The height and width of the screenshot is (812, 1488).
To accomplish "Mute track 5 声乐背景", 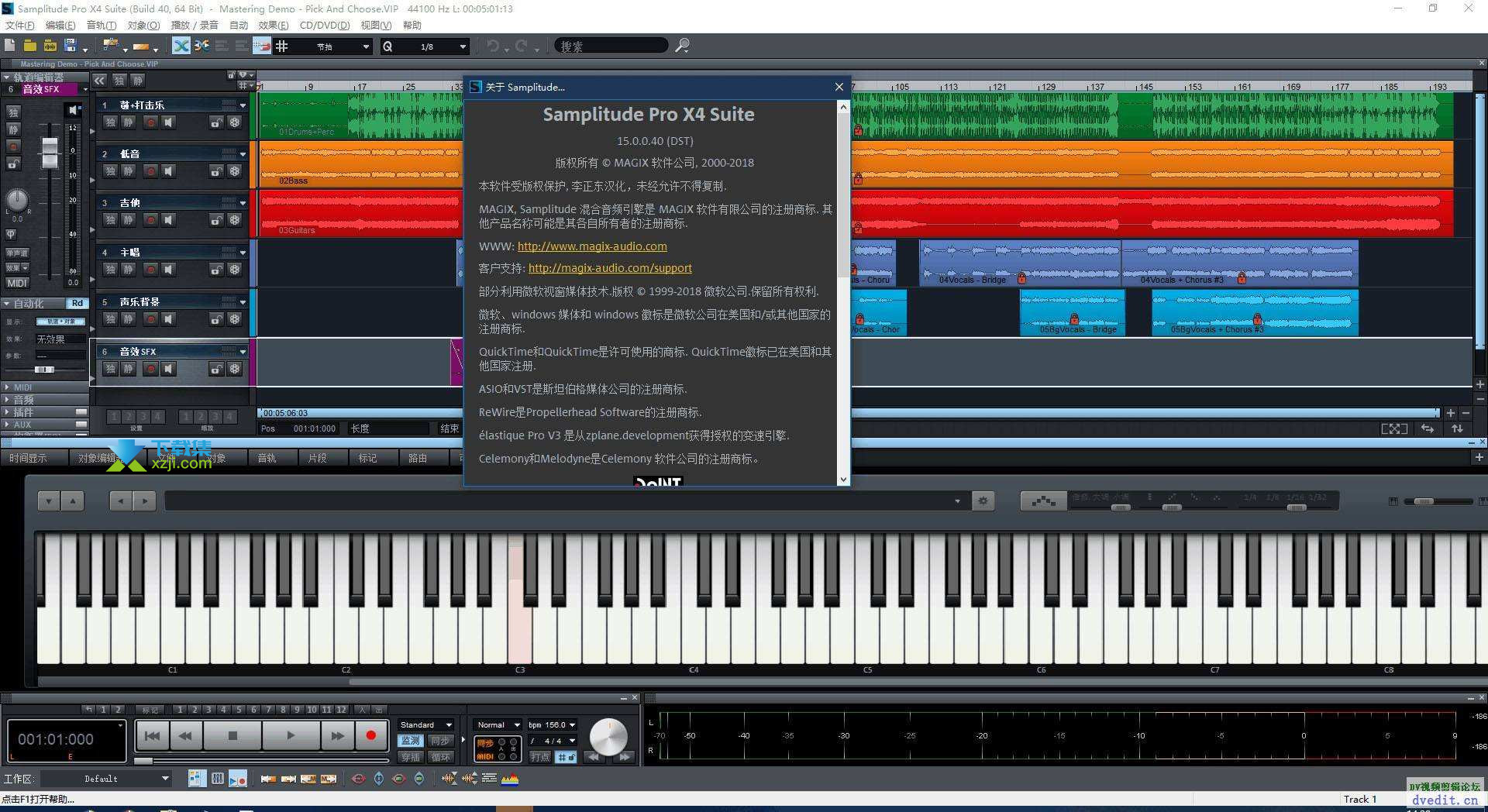I will click(128, 319).
